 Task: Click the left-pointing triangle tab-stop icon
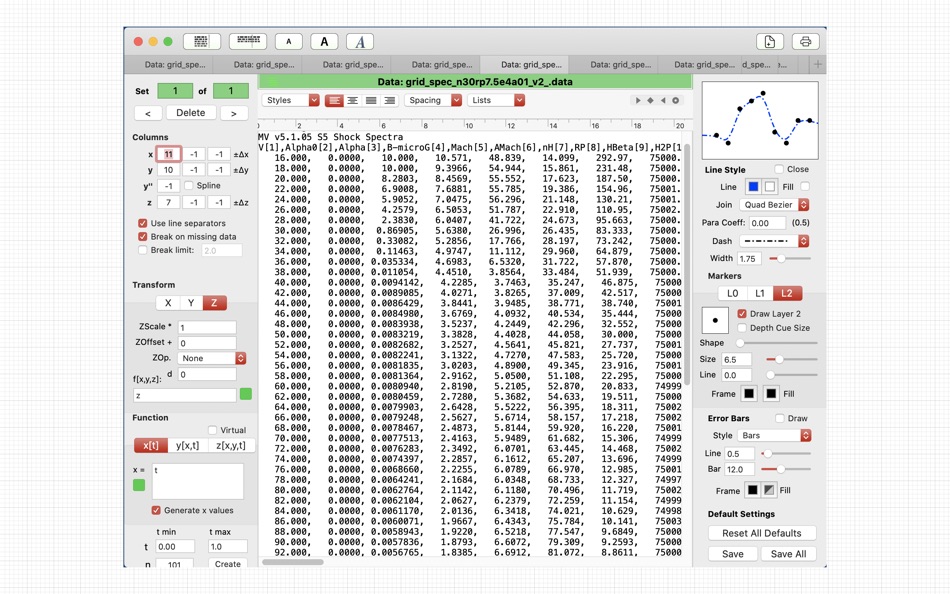[x=663, y=101]
